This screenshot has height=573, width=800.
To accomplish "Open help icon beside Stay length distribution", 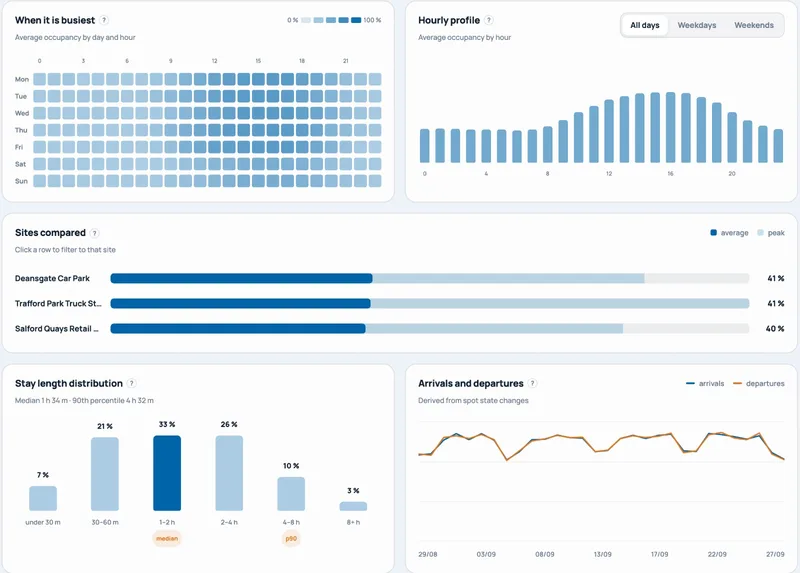I will coord(132,384).
